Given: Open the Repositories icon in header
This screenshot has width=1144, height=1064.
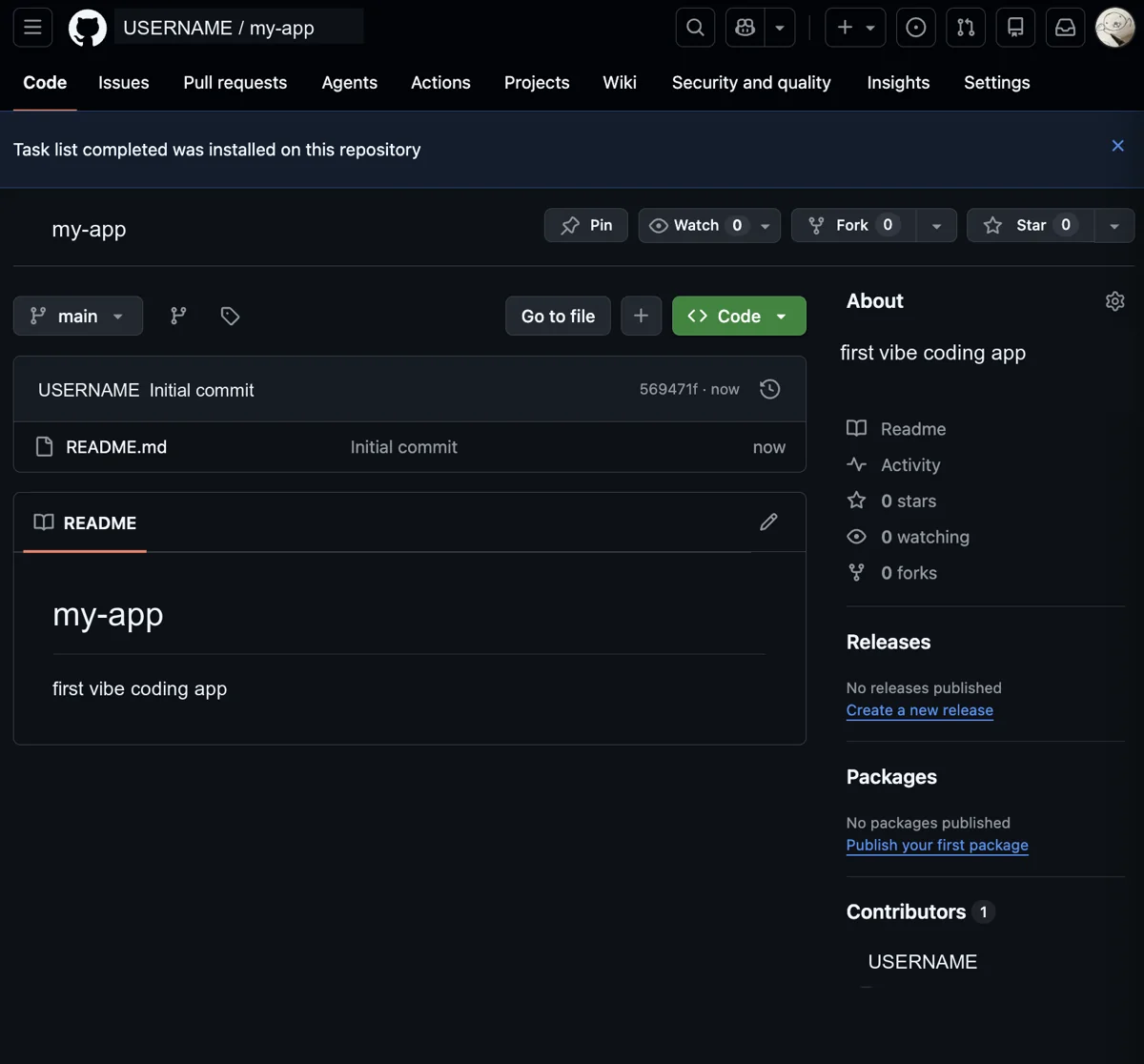Looking at the screenshot, I should pos(1015,28).
